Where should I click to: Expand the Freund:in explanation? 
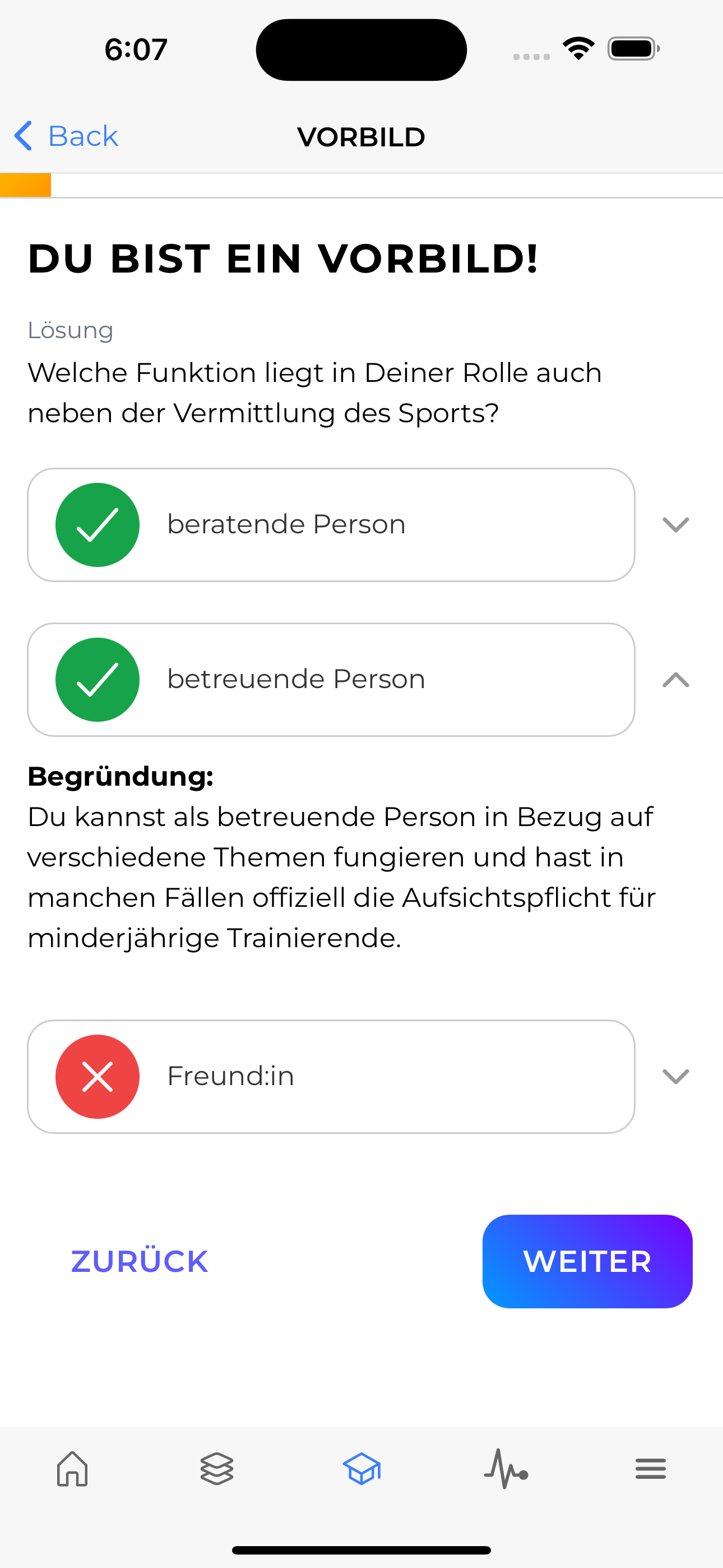675,1076
